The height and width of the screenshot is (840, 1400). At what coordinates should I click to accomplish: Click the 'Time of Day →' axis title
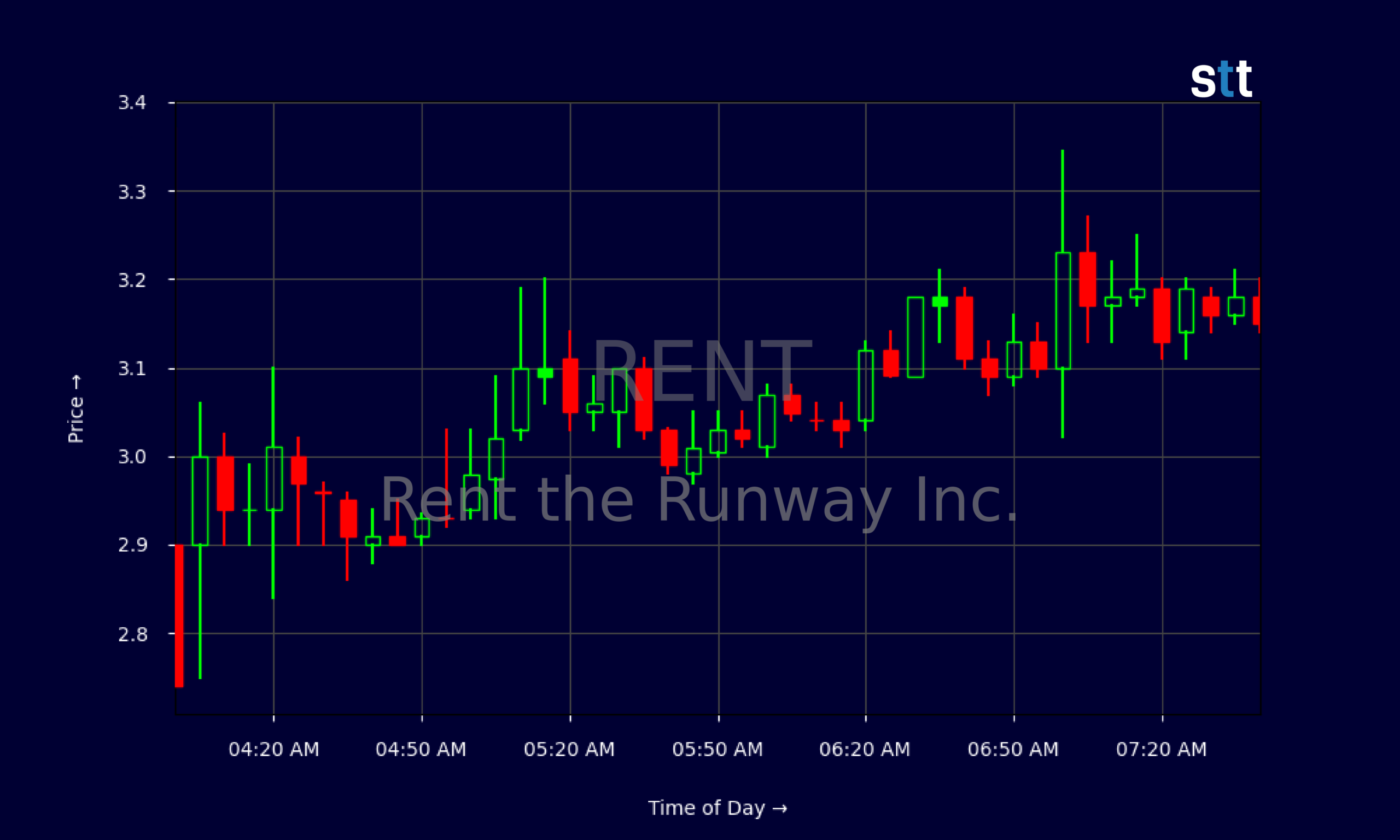(717, 808)
